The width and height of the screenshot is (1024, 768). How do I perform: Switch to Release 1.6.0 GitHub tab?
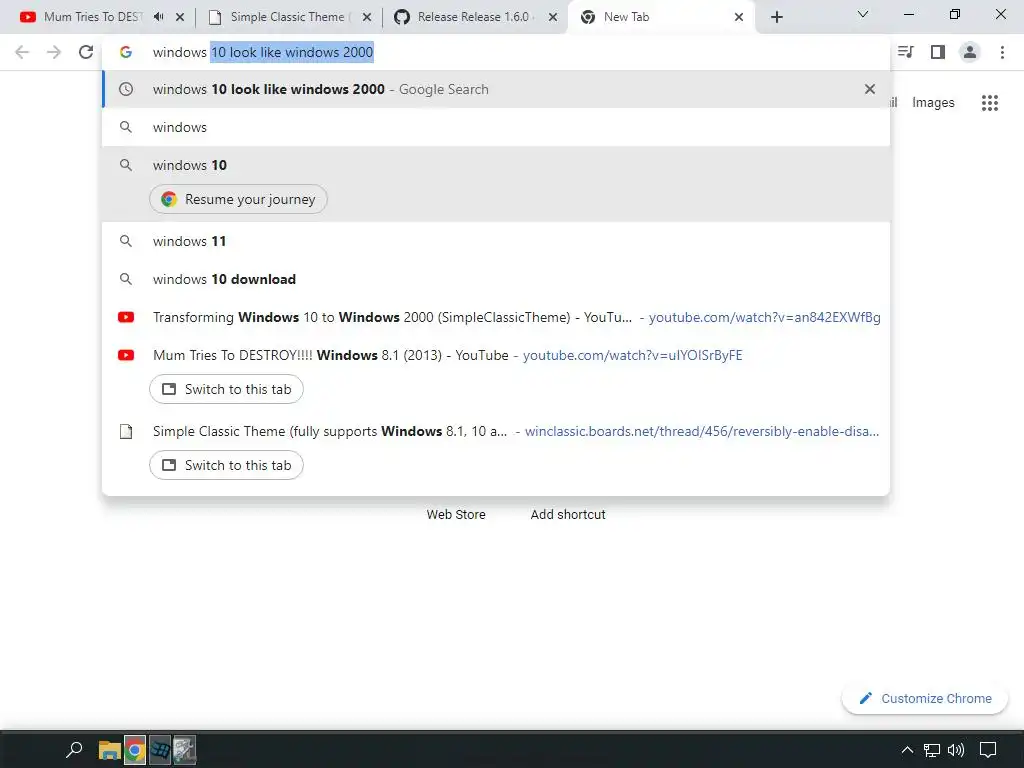pyautogui.click(x=476, y=17)
